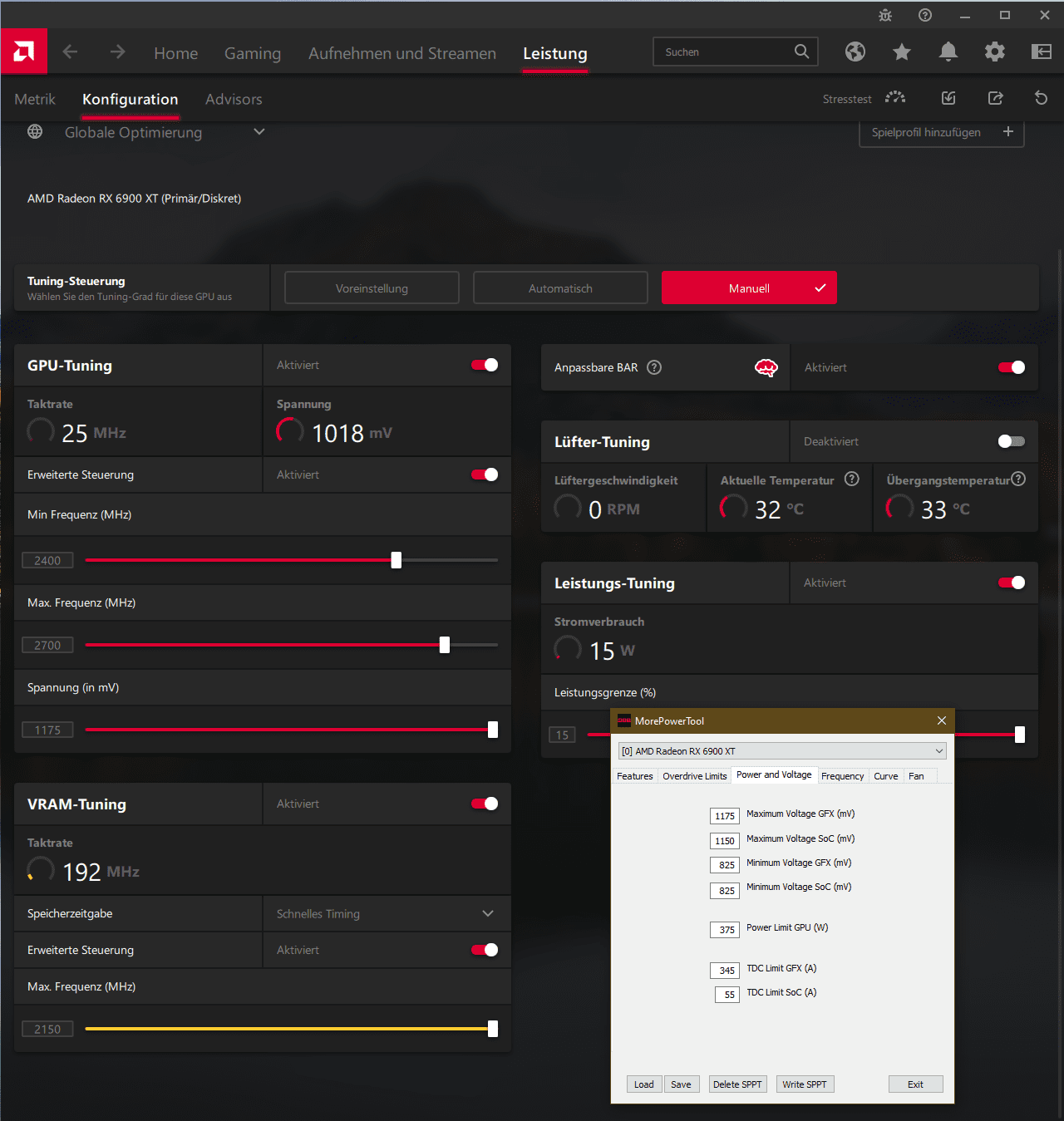1064x1121 pixels.
Task: Open MorePowerTool Features tab
Action: coord(635,776)
